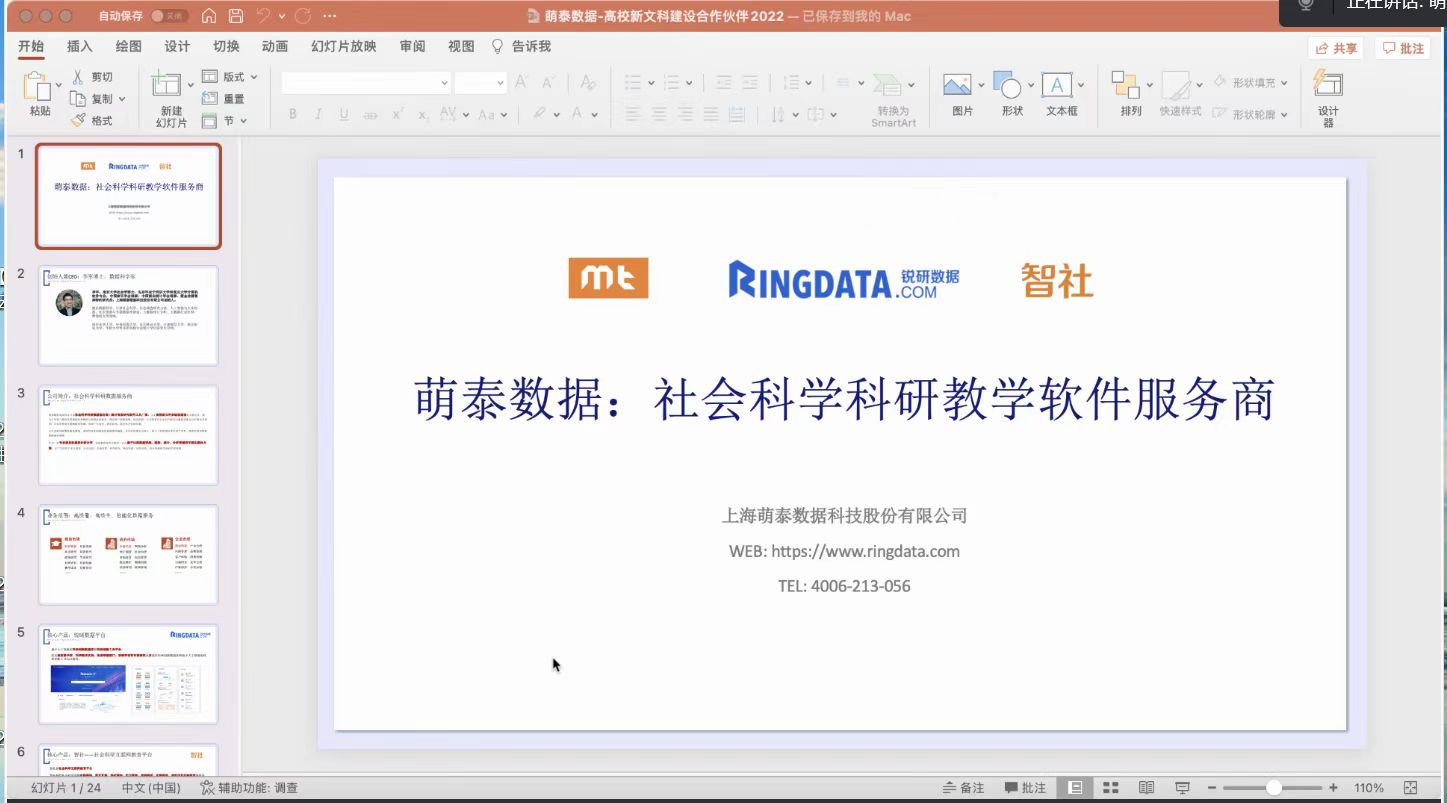
Task: Insert a text box with 文本框
Action: pos(1061,96)
